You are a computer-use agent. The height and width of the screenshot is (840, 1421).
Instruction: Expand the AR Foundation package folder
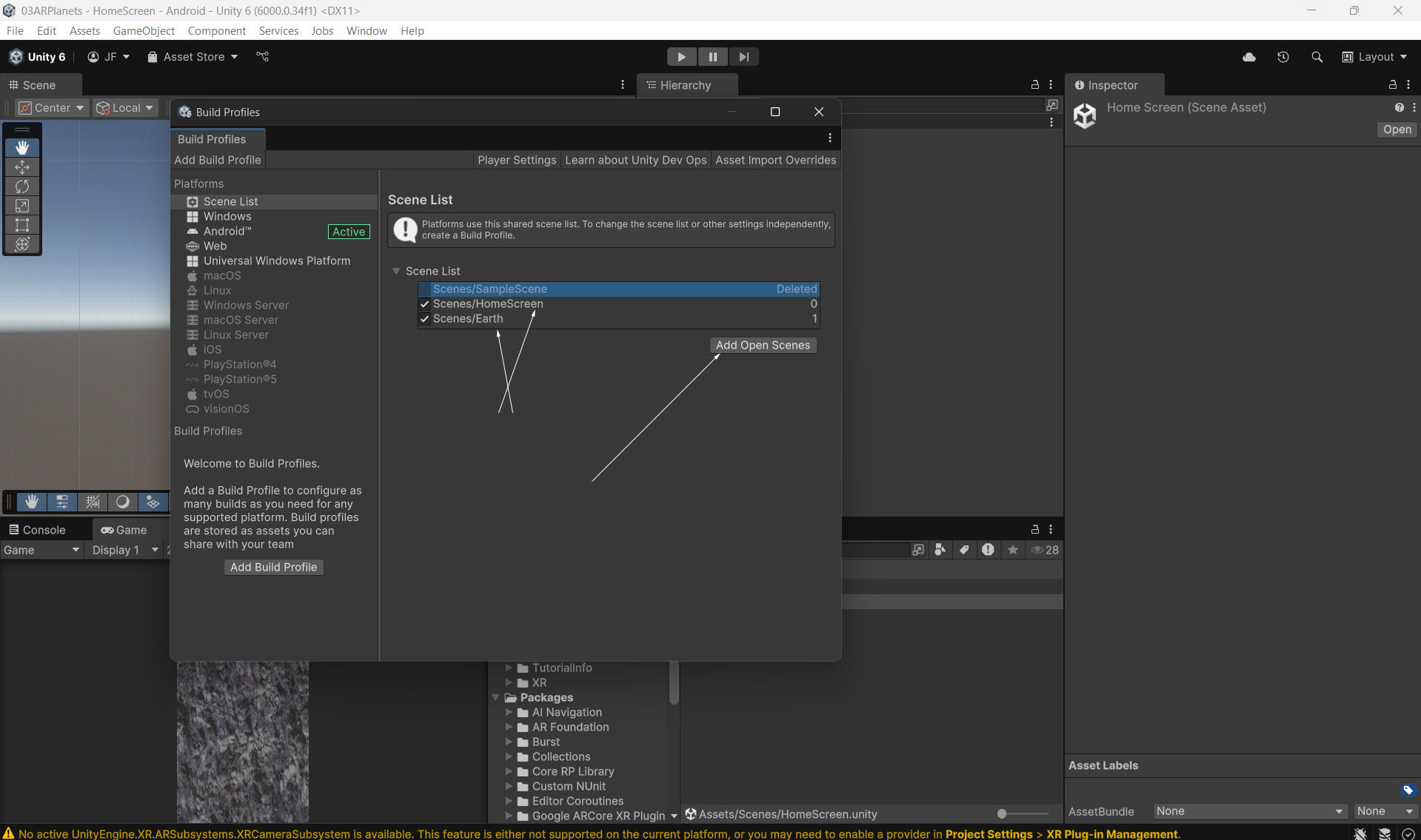(509, 727)
